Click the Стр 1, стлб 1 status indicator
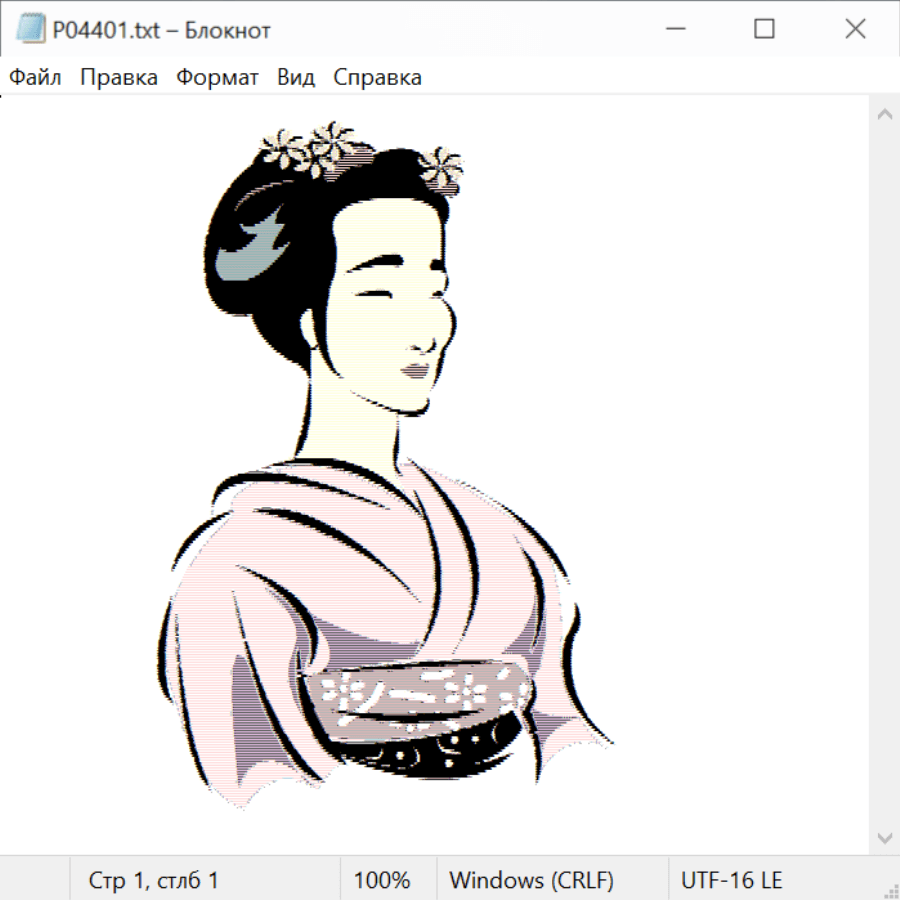 coord(153,880)
